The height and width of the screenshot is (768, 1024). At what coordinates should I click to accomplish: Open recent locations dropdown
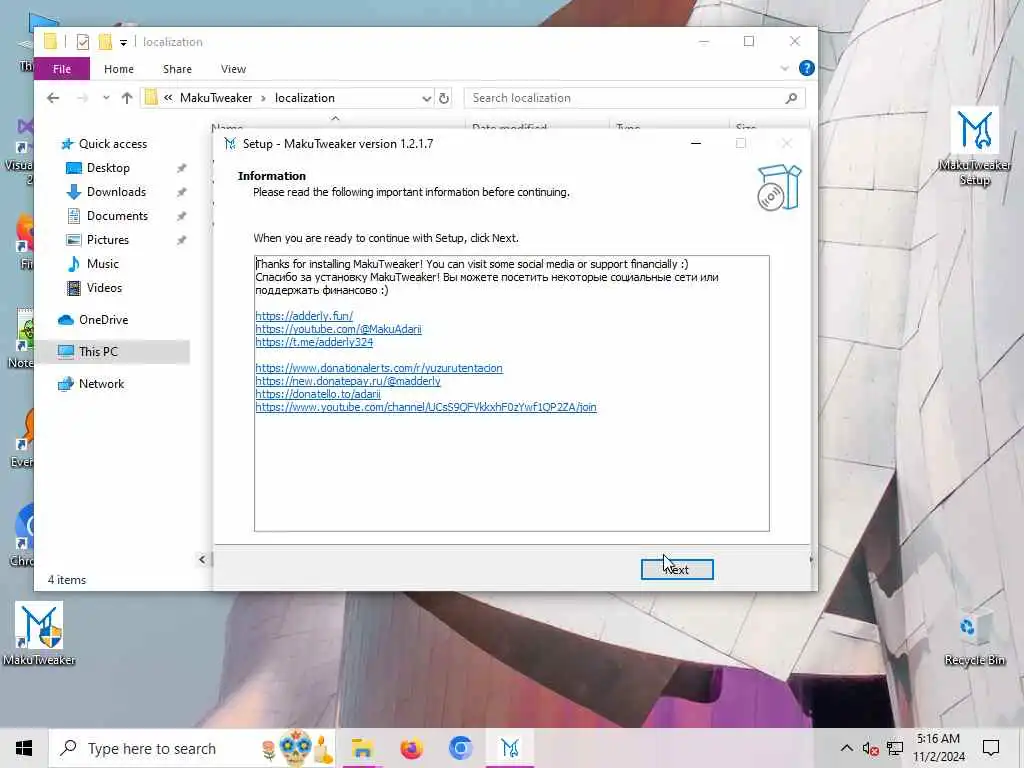coord(106,98)
